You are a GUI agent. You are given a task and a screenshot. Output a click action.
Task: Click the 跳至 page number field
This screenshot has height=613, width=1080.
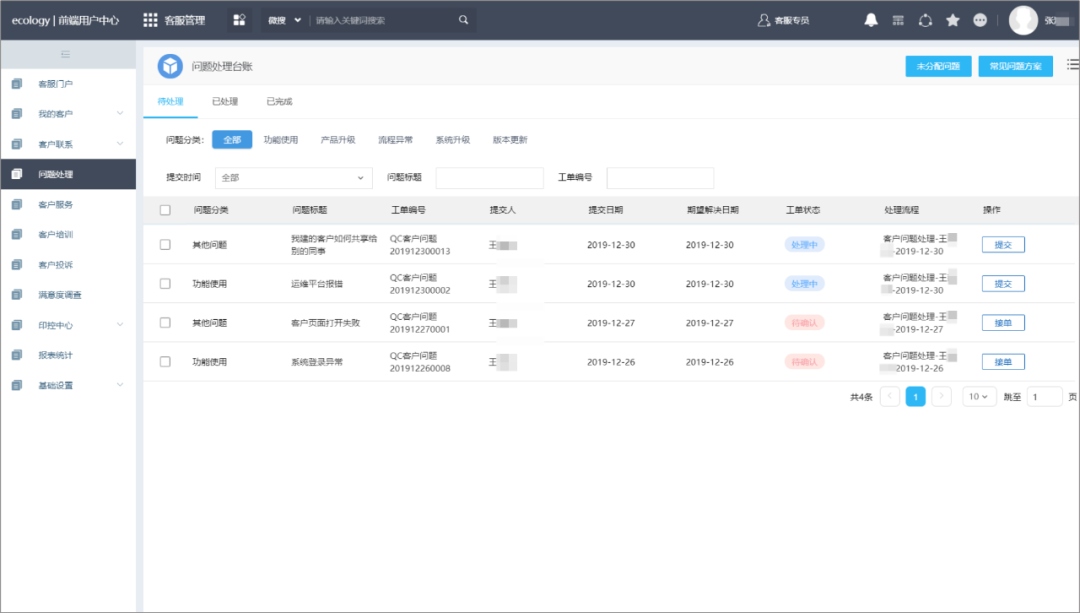[x=1044, y=397]
